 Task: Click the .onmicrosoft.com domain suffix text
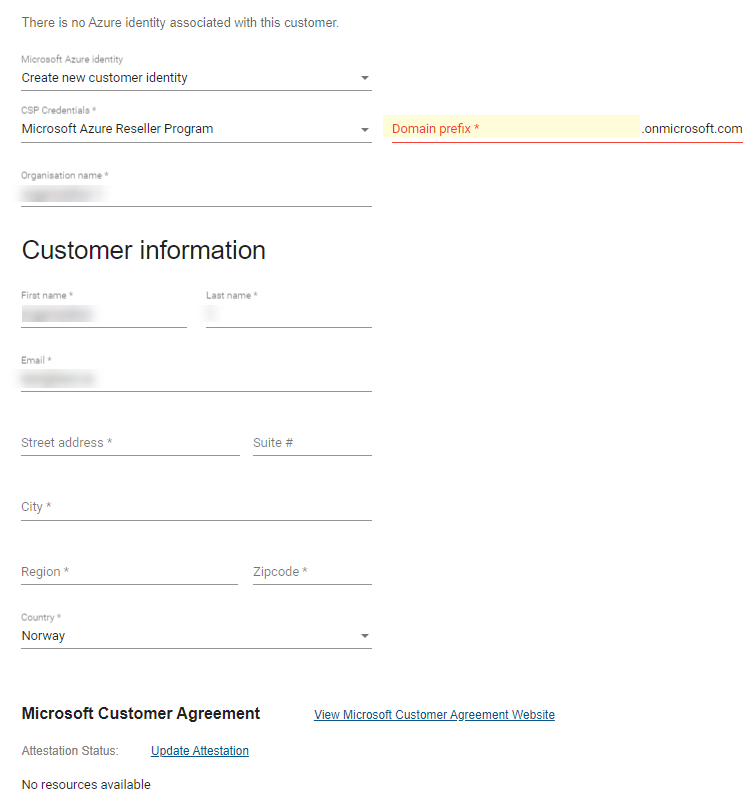tap(692, 129)
